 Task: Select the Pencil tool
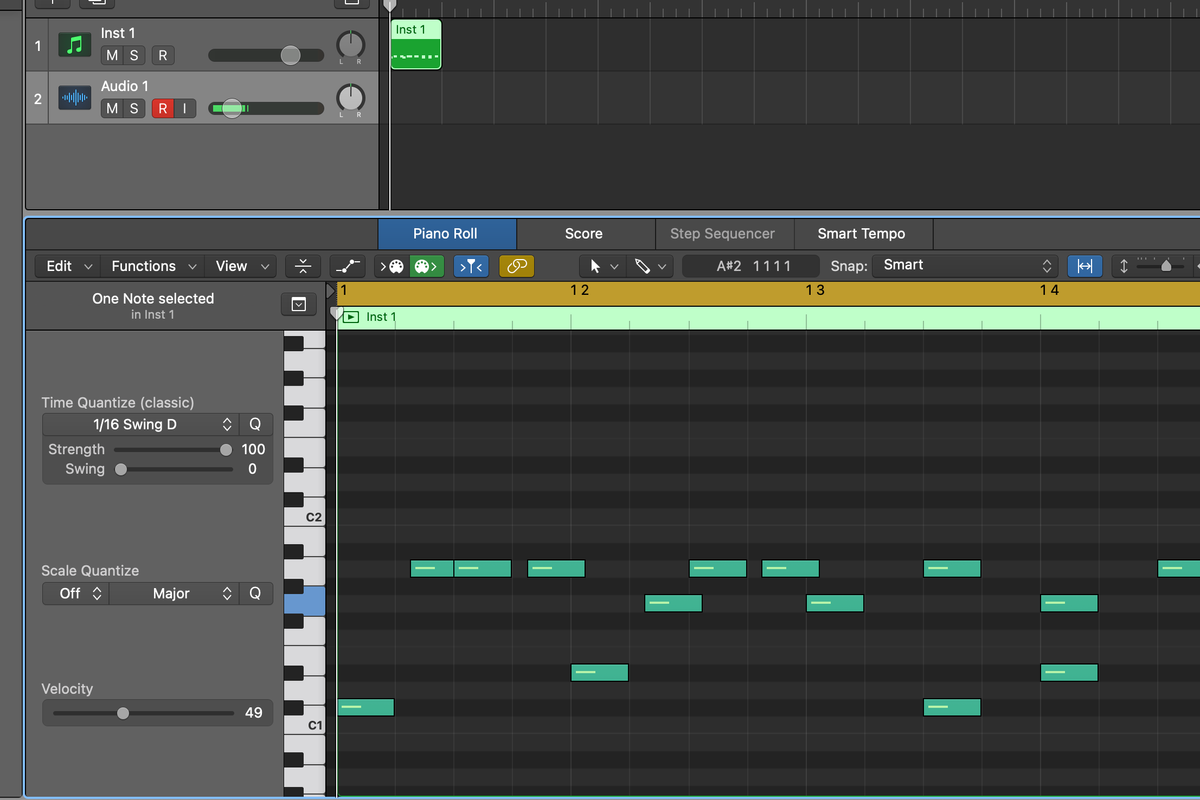[x=641, y=266]
